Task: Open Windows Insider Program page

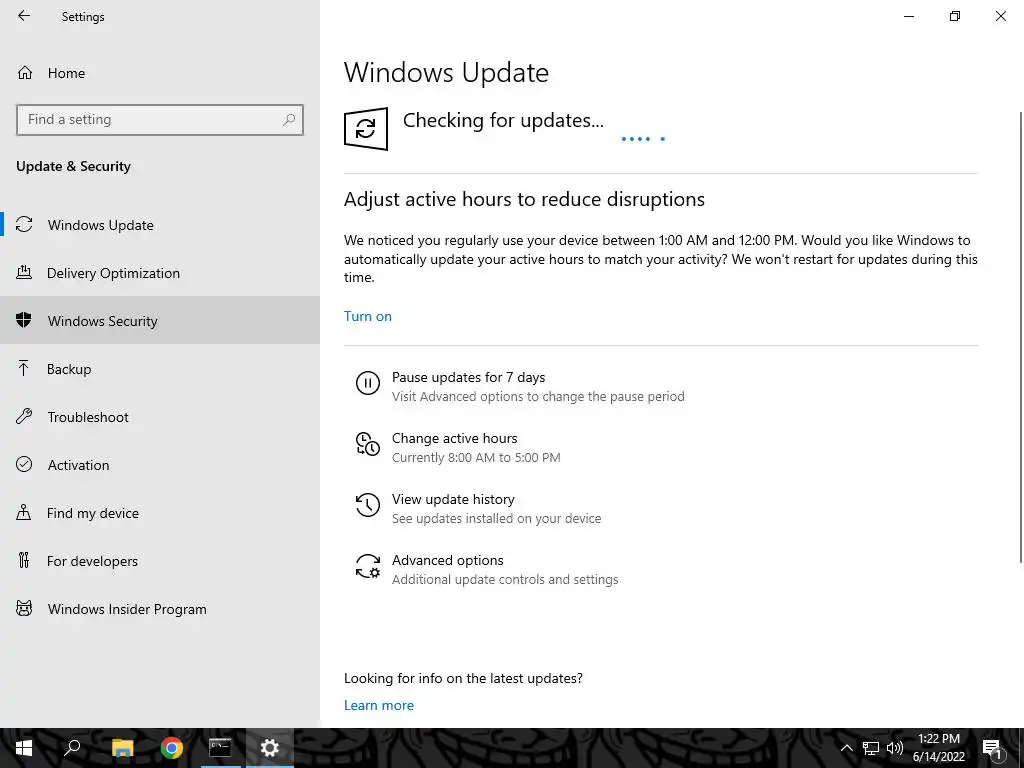Action: [x=160, y=609]
